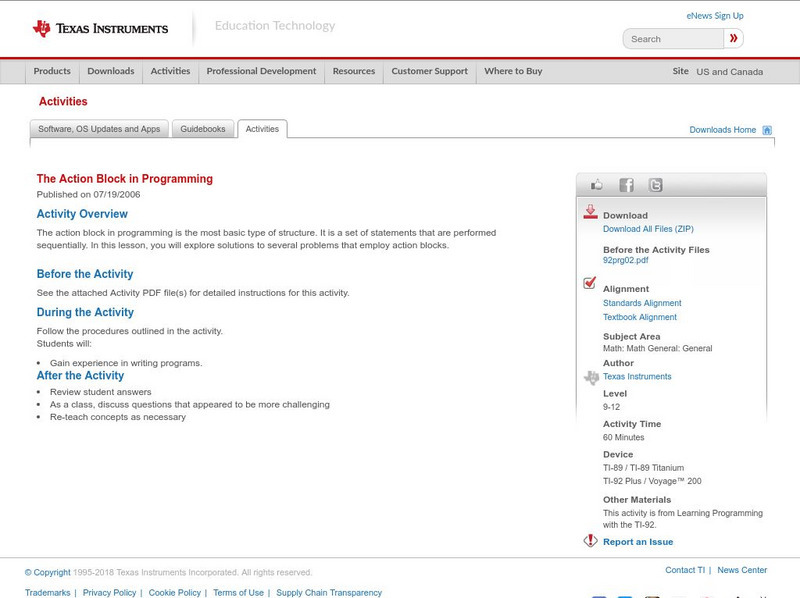Click the After the Activity heading
Image resolution: width=800 pixels, height=598 pixels.
tap(80, 376)
